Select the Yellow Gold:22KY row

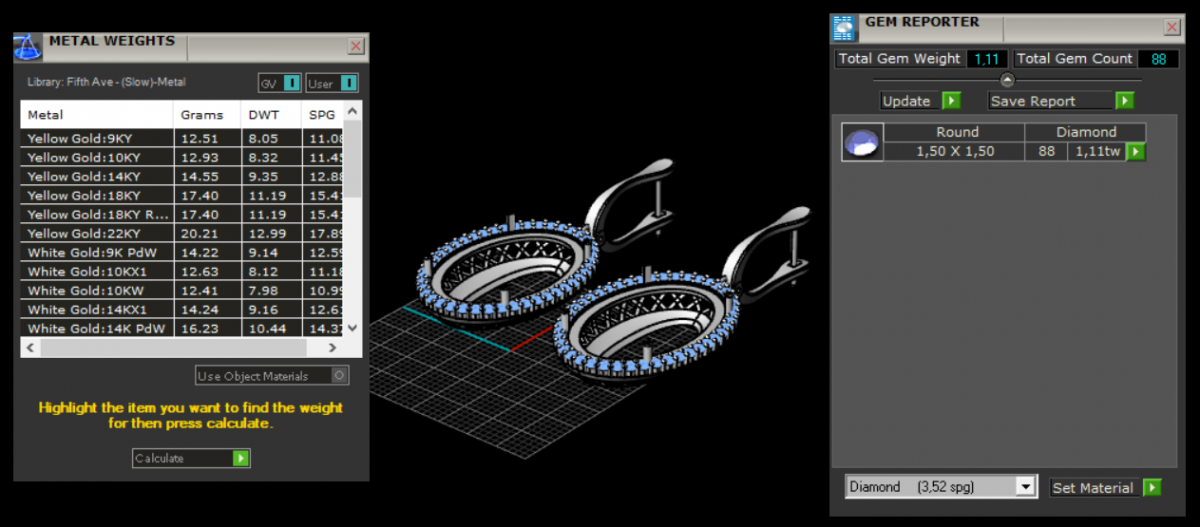[x=182, y=234]
